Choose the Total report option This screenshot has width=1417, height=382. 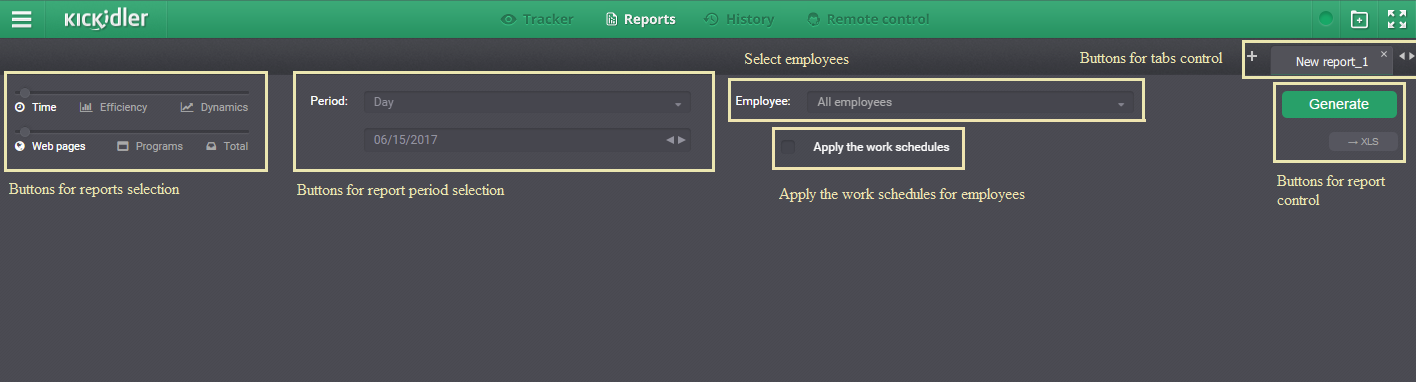point(227,146)
